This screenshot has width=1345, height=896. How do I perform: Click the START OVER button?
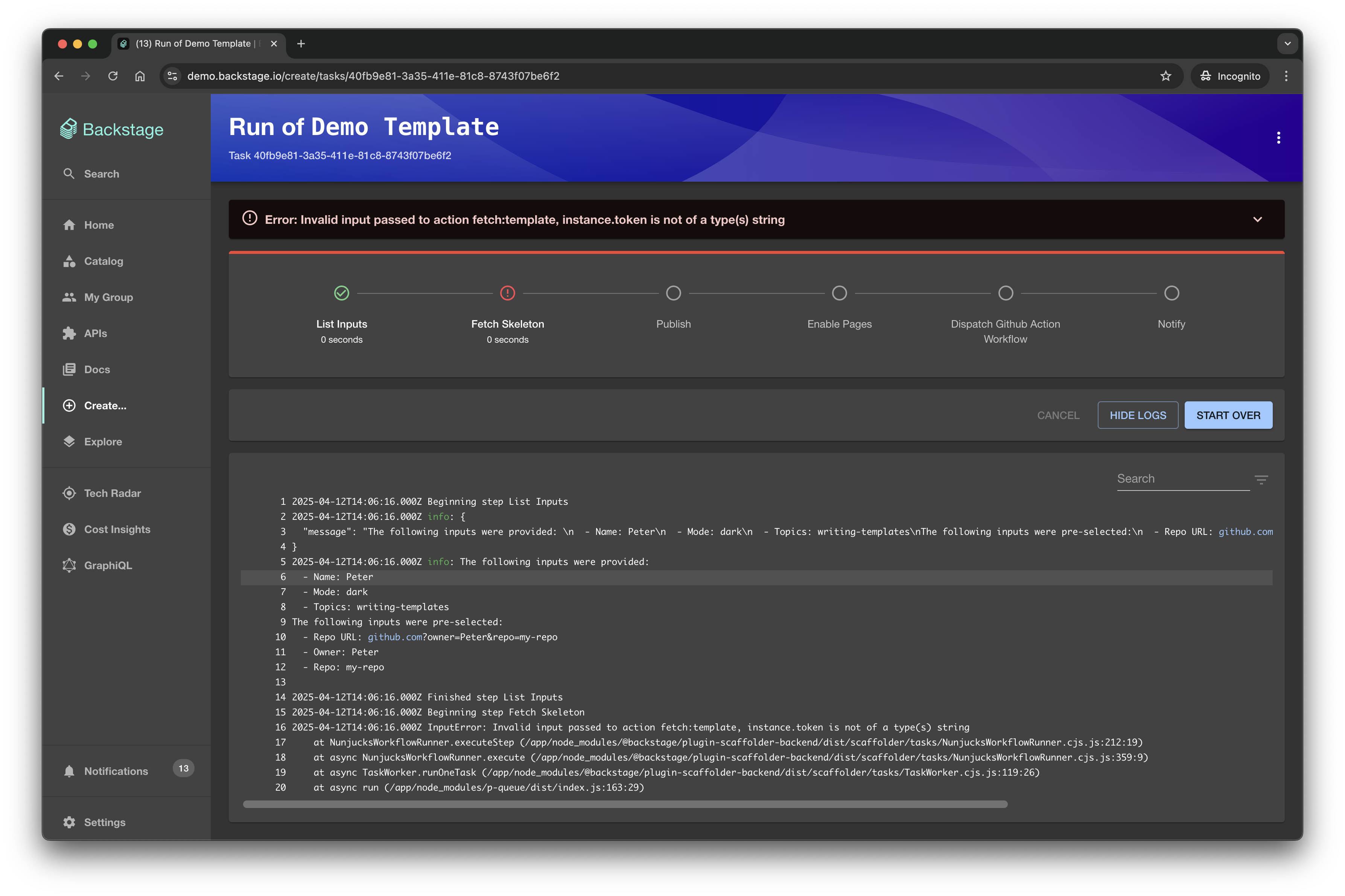tap(1228, 415)
